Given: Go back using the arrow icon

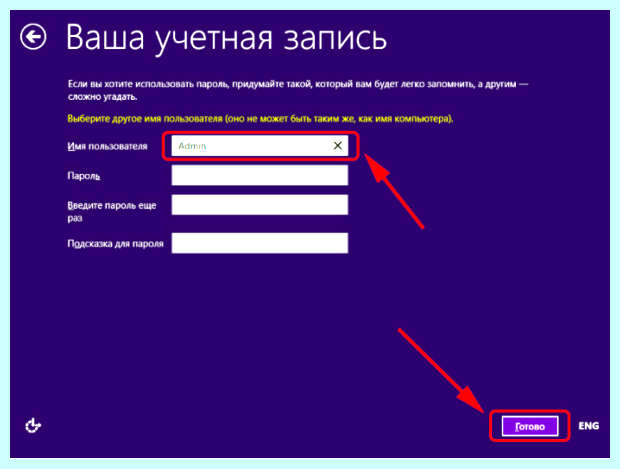Looking at the screenshot, I should click(33, 37).
